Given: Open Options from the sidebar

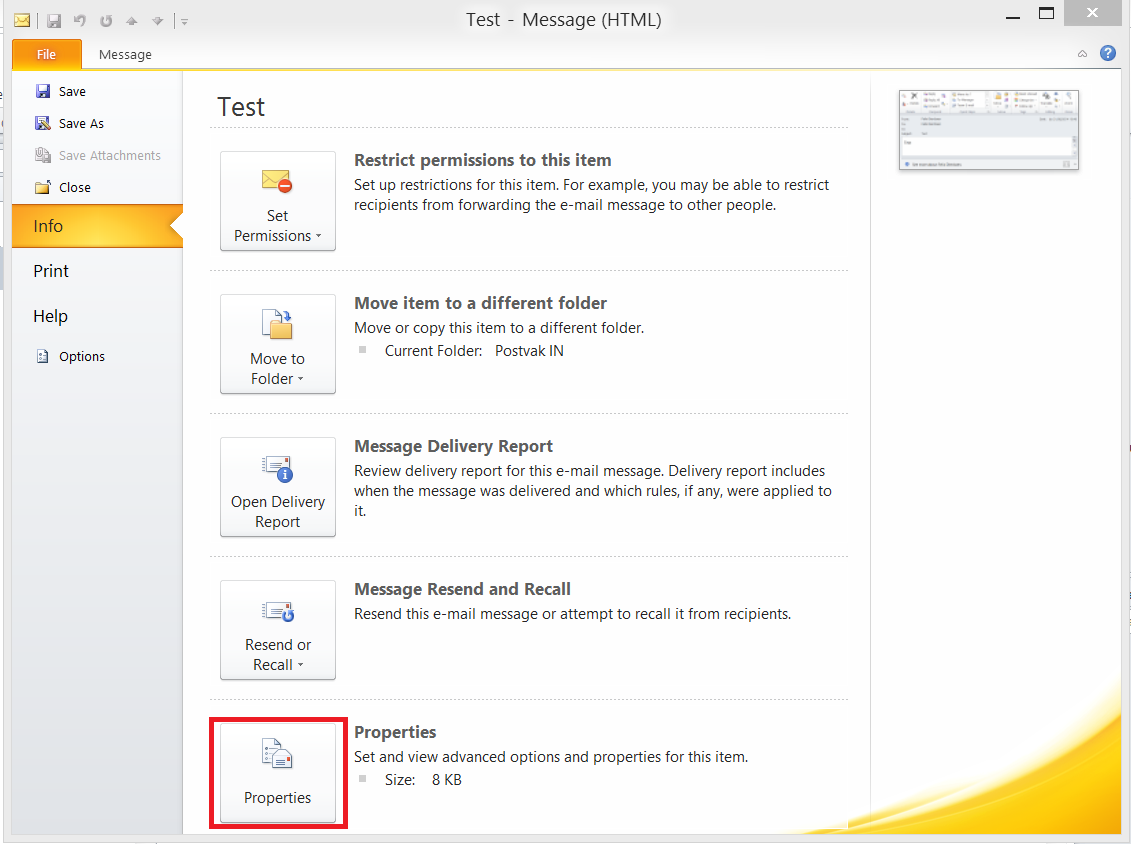Looking at the screenshot, I should (81, 356).
